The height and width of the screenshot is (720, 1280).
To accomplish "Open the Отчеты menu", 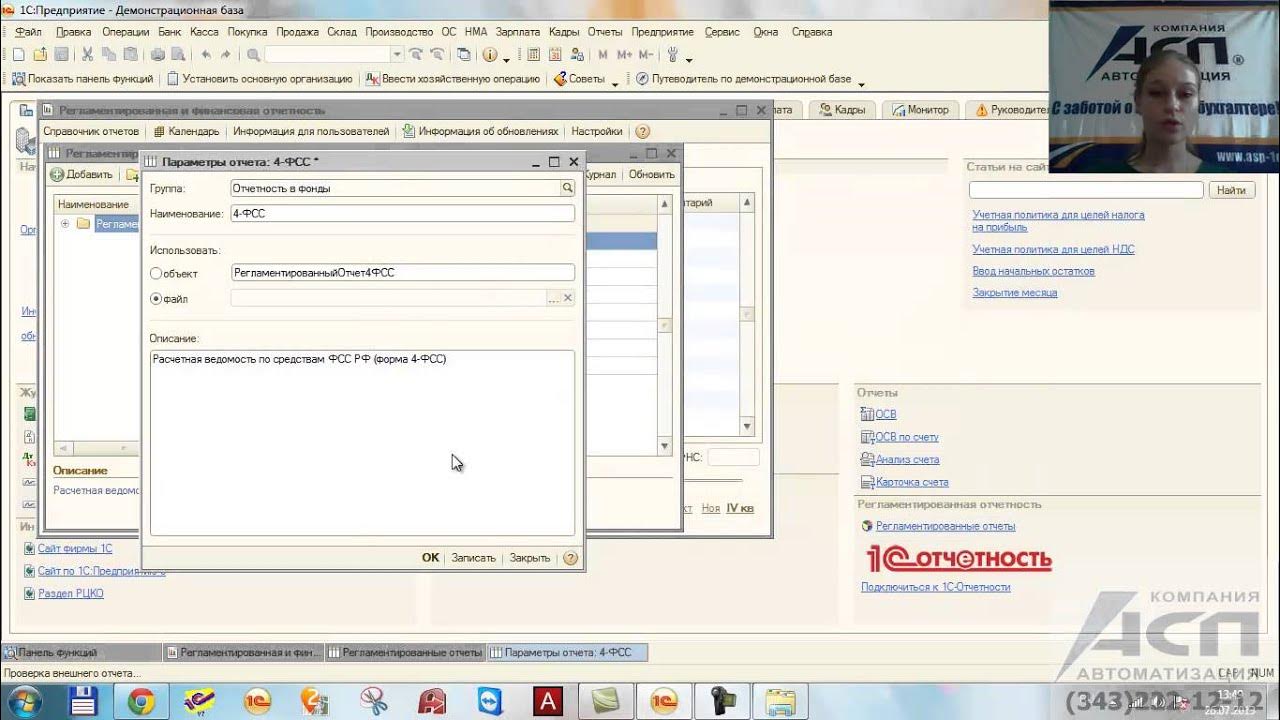I will point(604,32).
